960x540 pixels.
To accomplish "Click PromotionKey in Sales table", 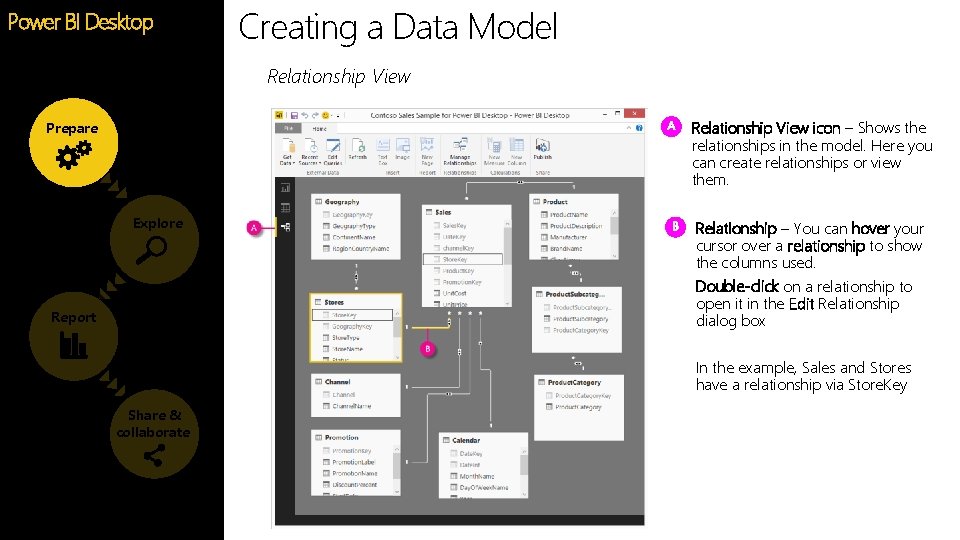I will click(463, 282).
